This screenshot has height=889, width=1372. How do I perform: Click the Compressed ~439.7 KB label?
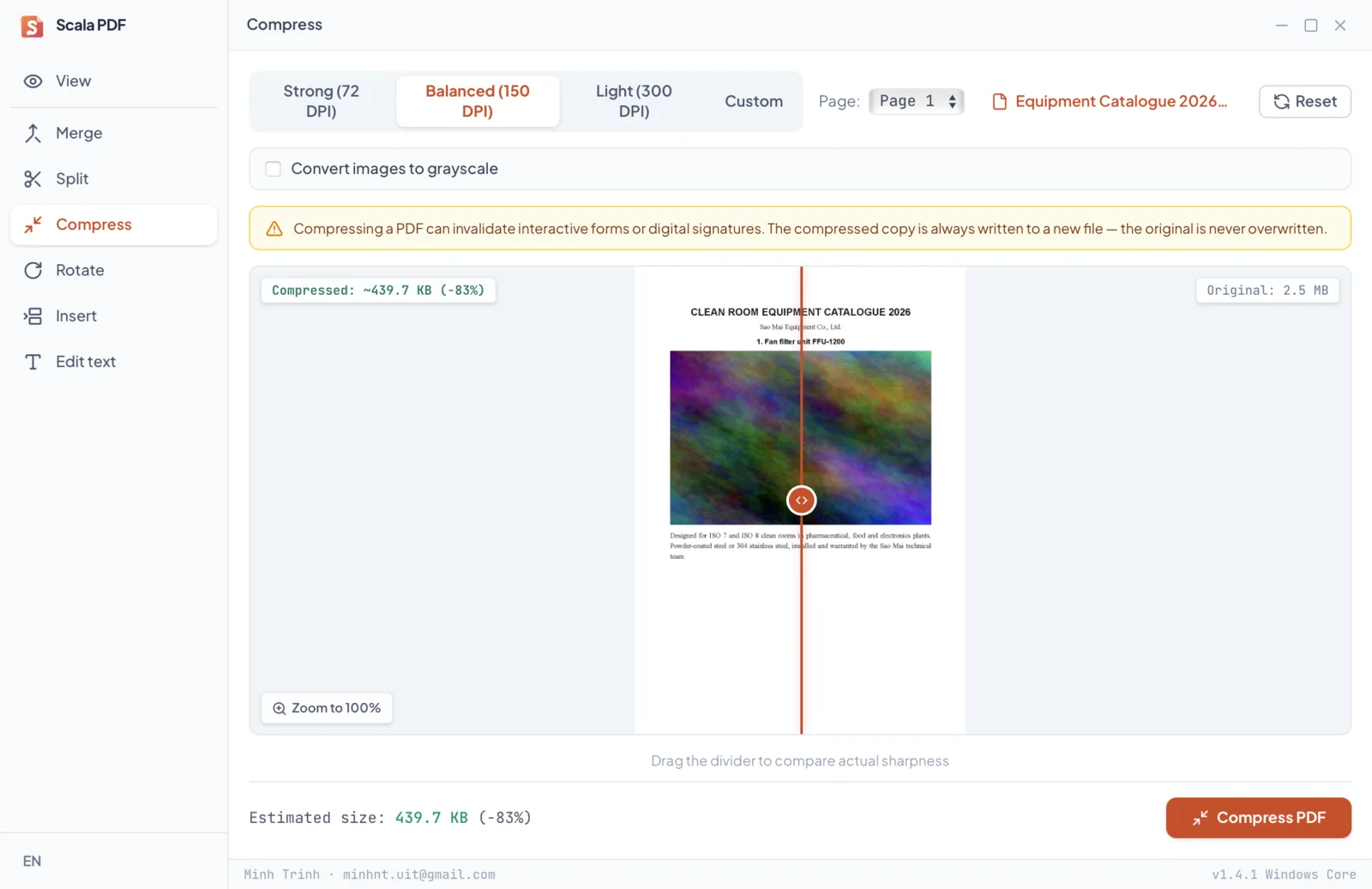coord(378,291)
